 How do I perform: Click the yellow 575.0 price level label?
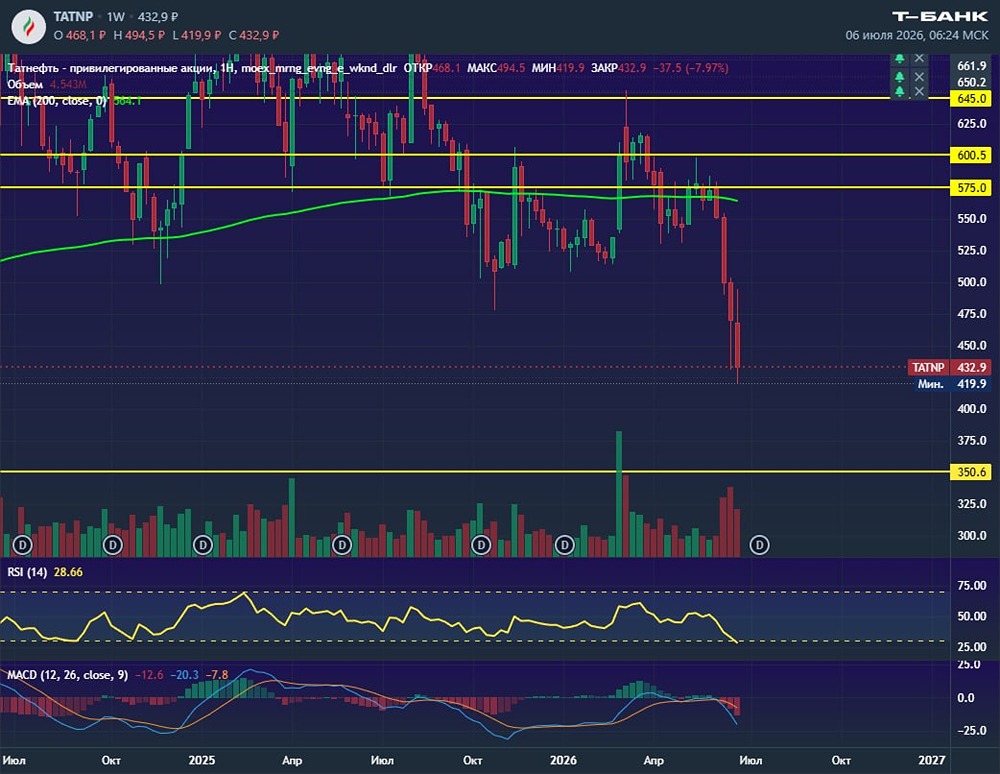[971, 187]
